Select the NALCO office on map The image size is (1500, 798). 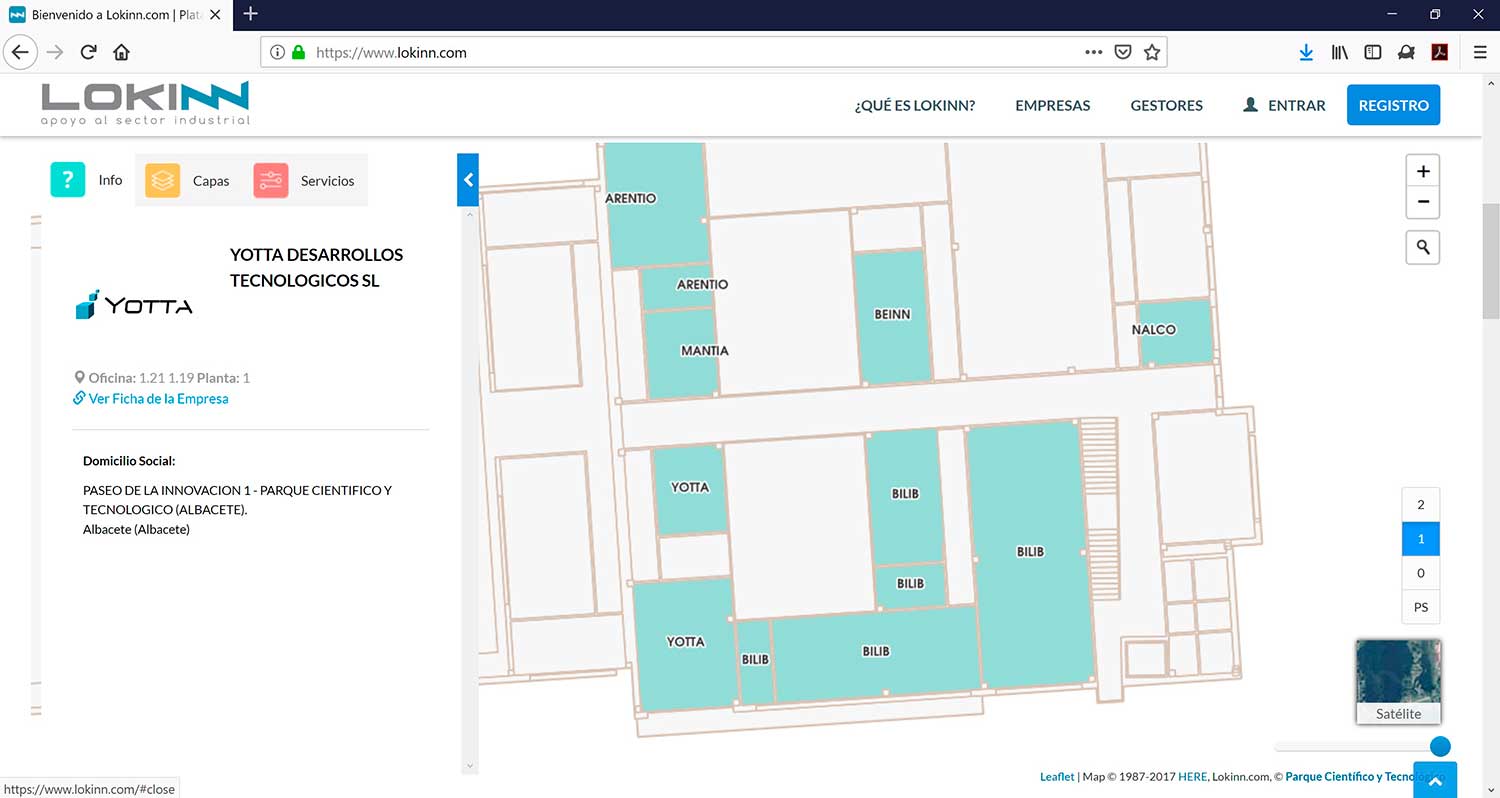click(x=1175, y=331)
